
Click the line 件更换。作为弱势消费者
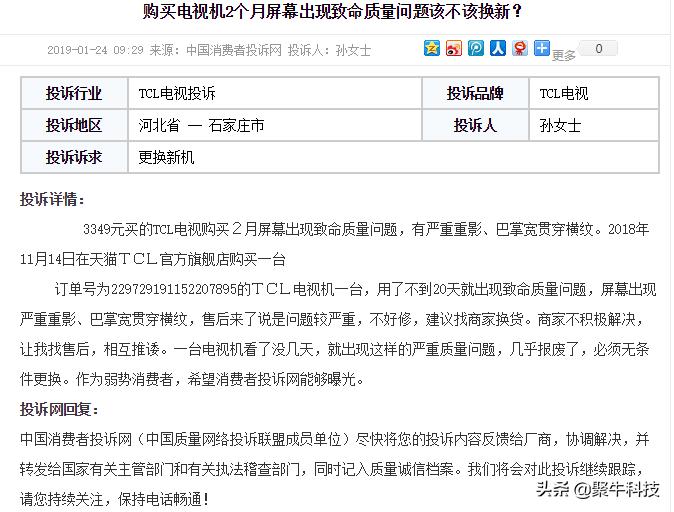pyautogui.click(x=192, y=379)
